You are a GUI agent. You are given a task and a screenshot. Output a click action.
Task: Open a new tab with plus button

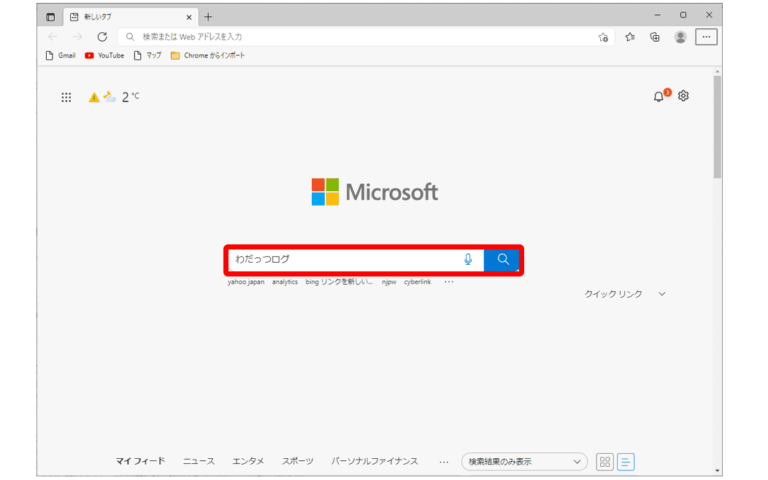[208, 17]
